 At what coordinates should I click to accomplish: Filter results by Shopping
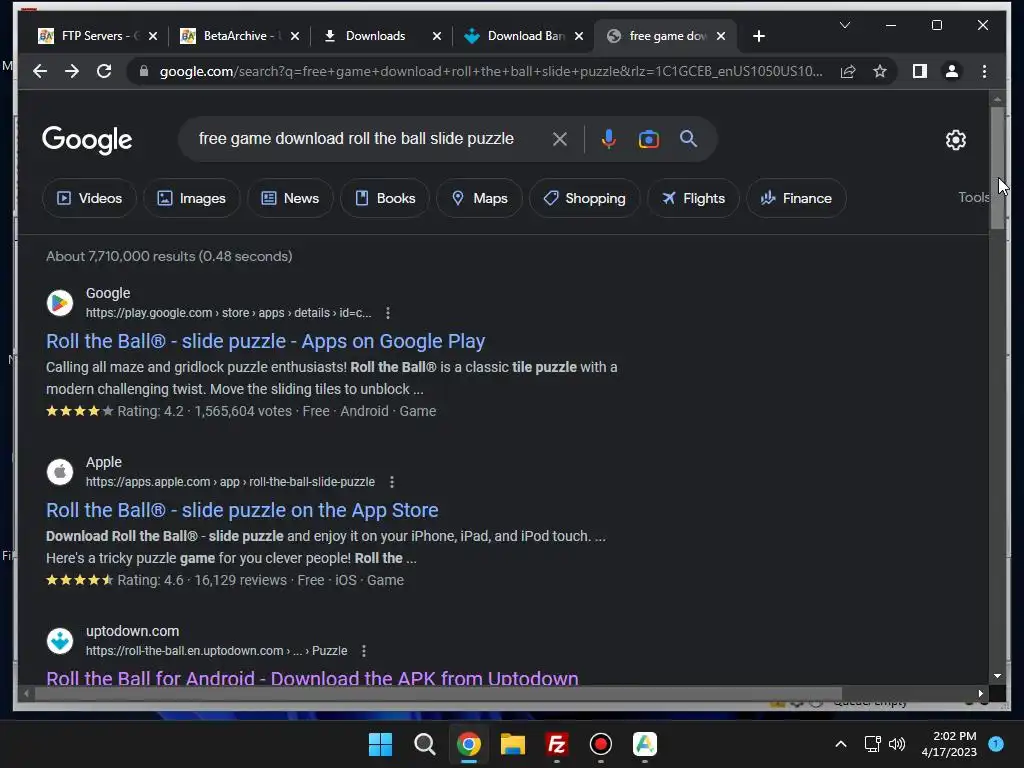[584, 198]
